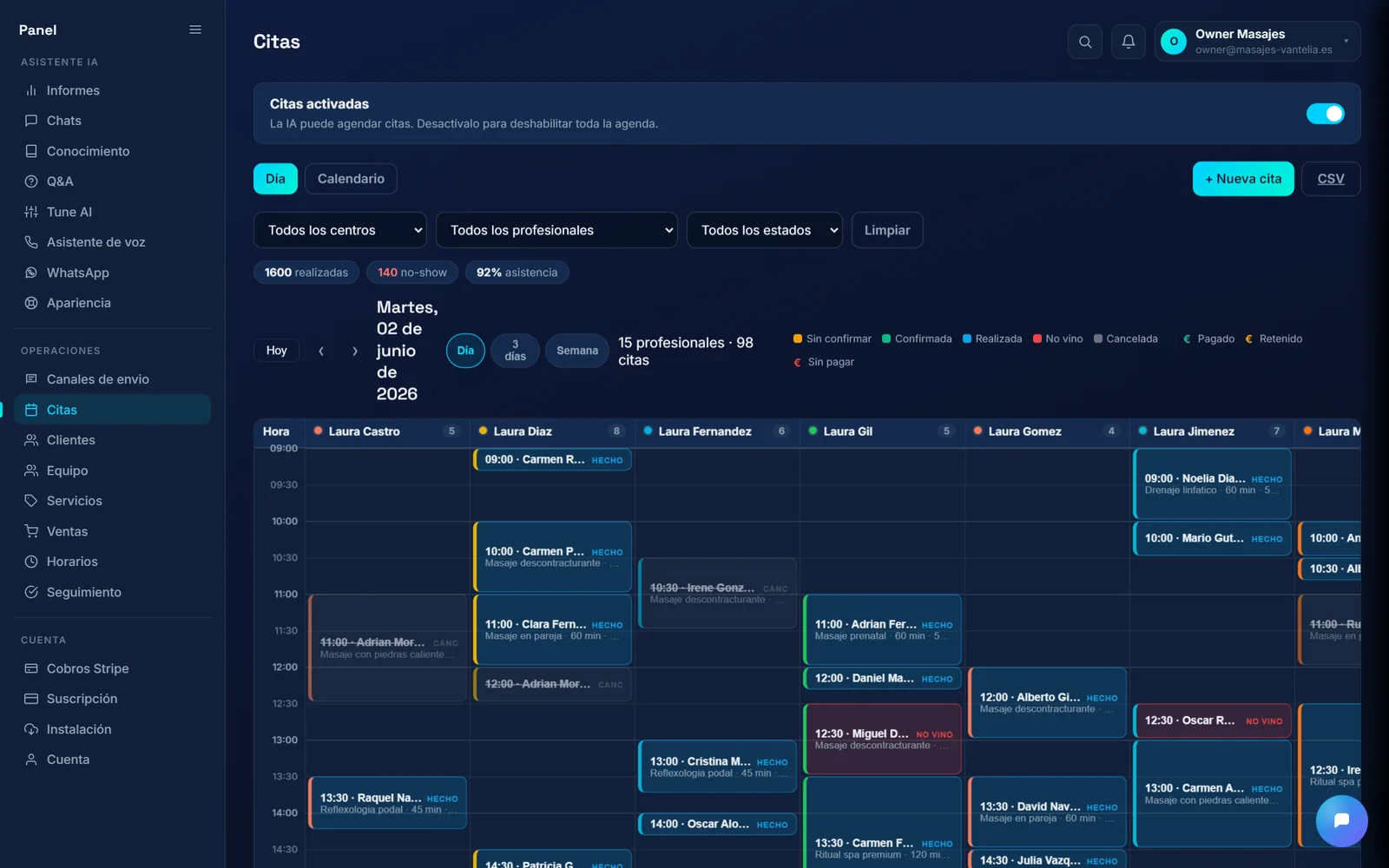Click the Ventas shopping cart icon

click(x=31, y=531)
